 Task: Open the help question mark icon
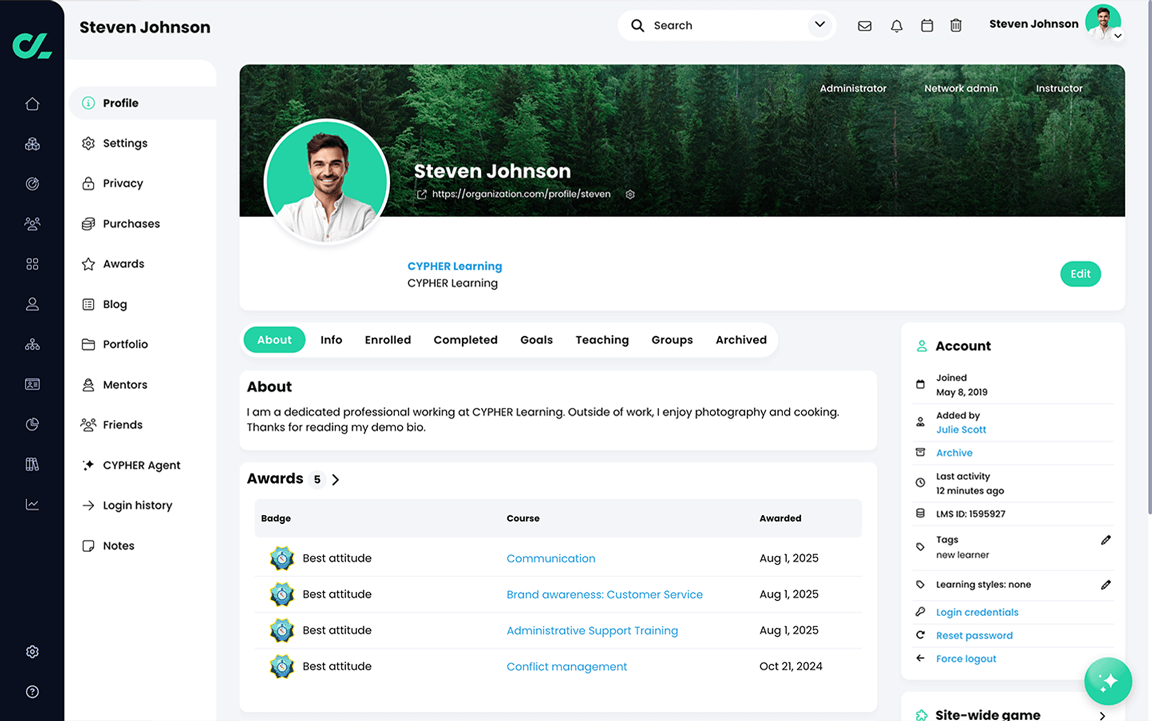pos(32,692)
